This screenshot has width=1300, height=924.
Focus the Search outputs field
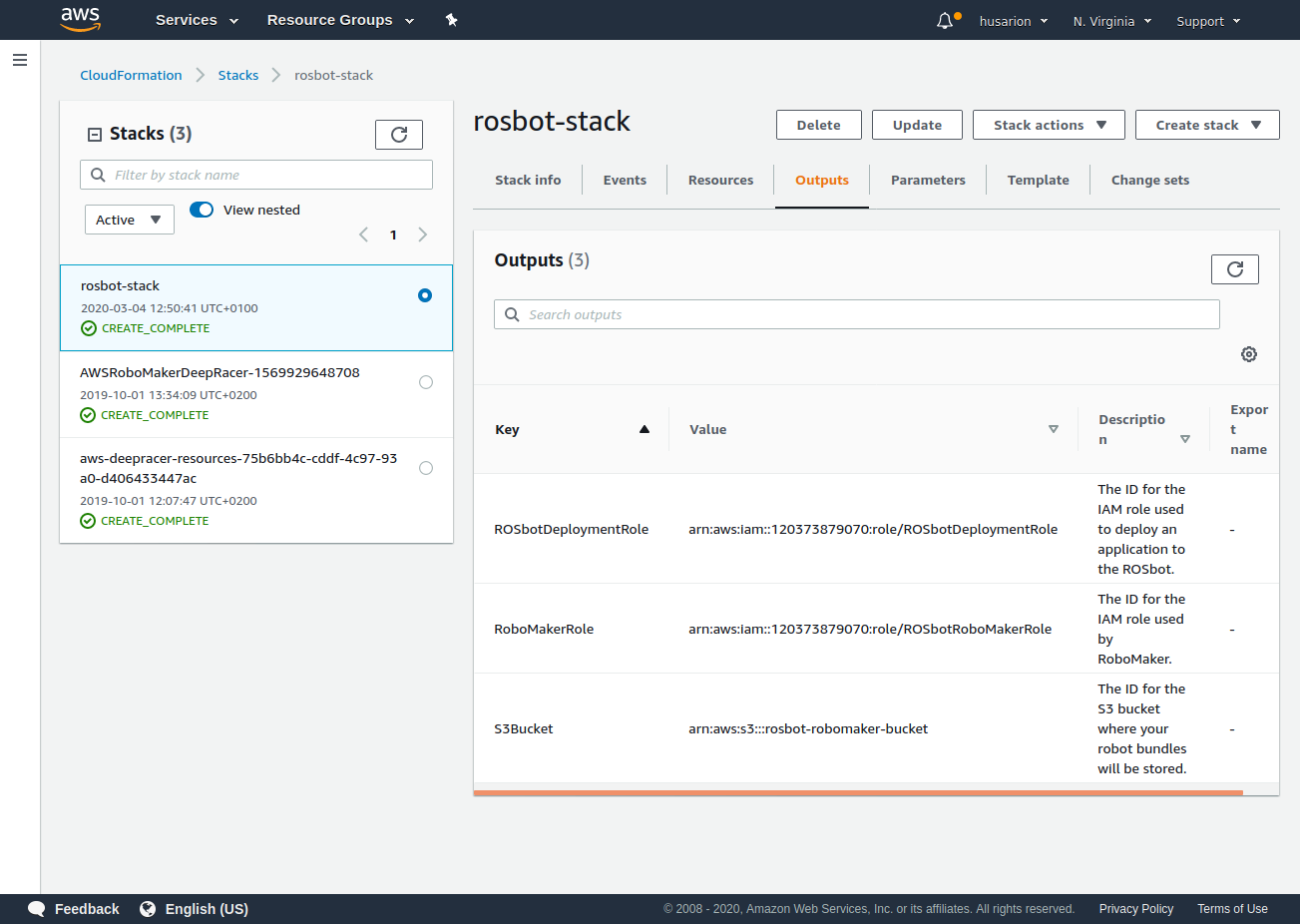click(x=857, y=314)
